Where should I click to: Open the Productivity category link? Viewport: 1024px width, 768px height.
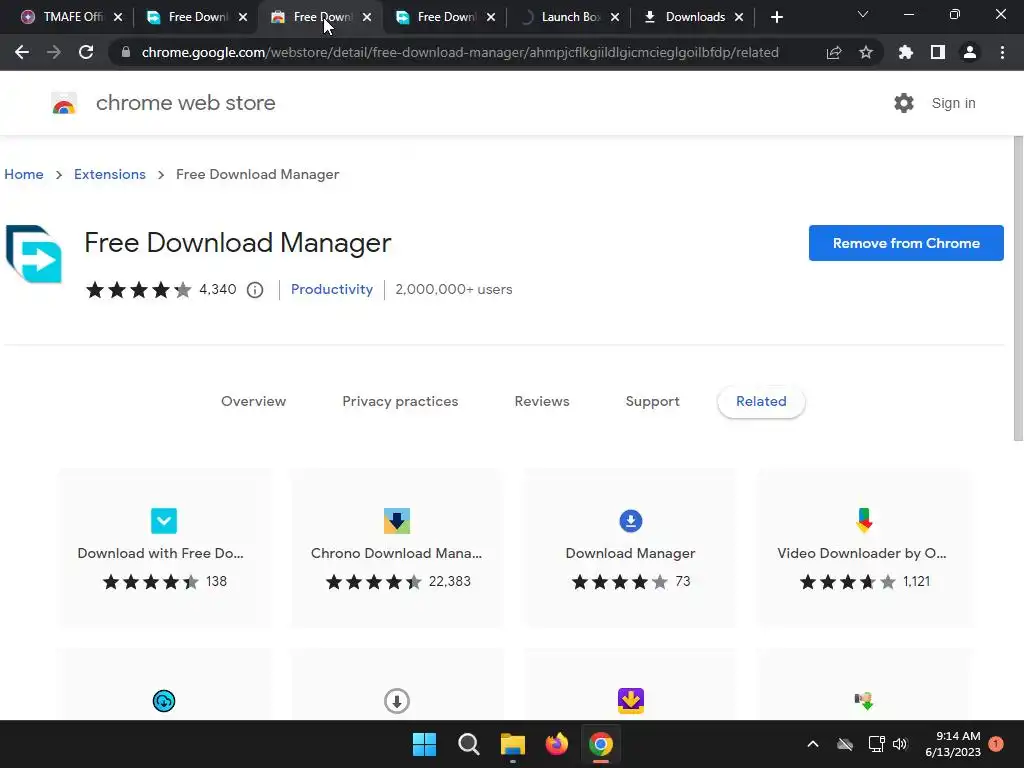pyautogui.click(x=332, y=289)
